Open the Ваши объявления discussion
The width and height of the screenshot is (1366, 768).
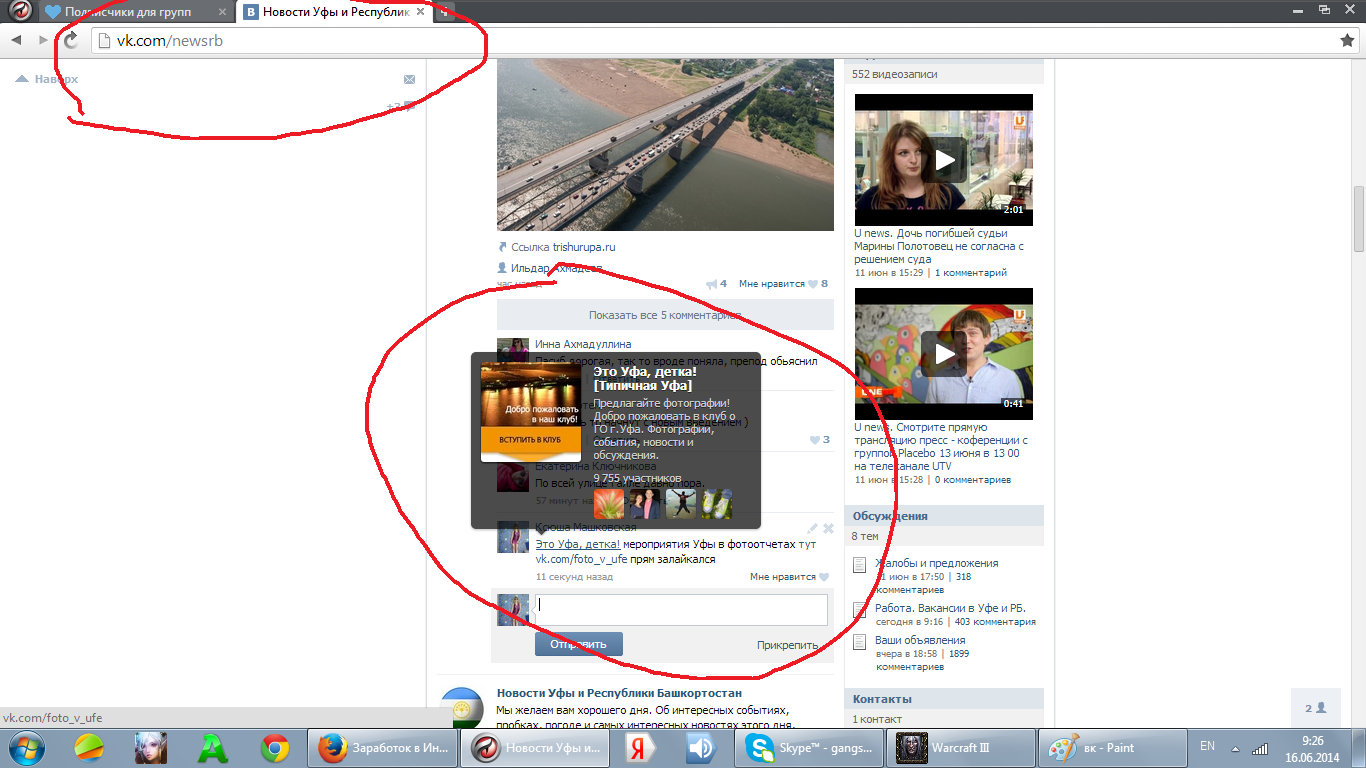(x=920, y=640)
